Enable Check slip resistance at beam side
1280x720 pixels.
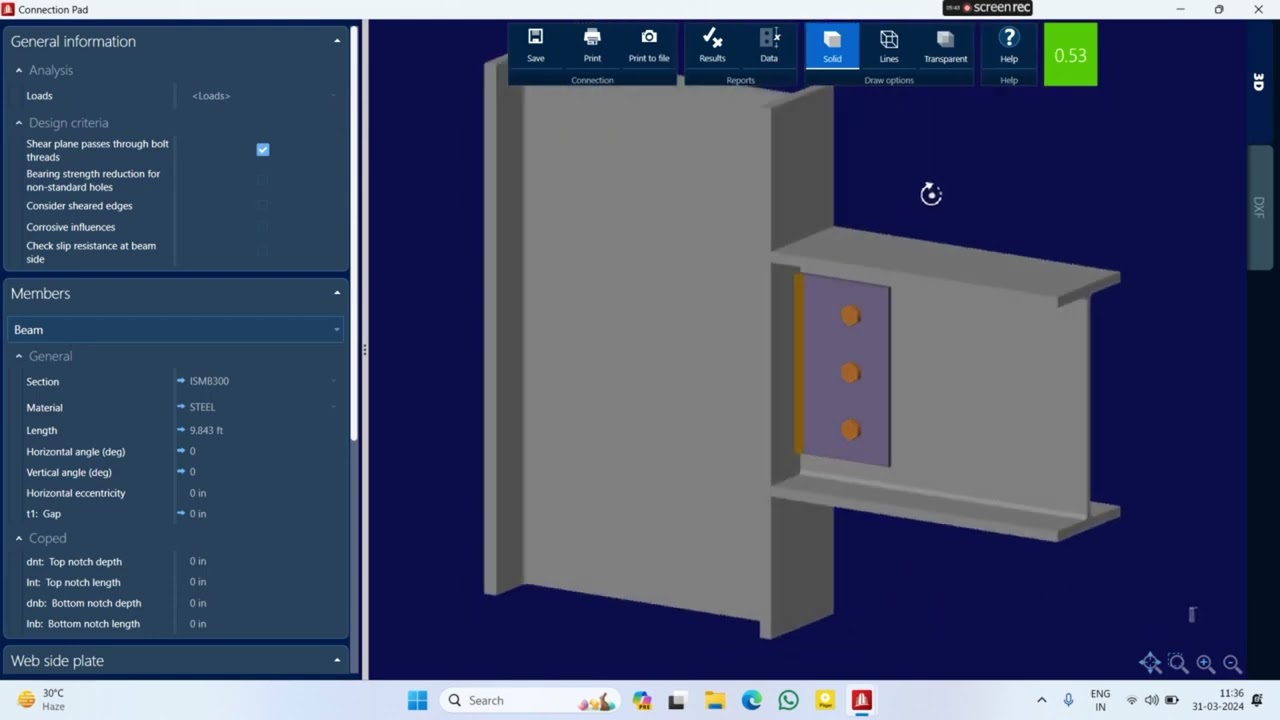pyautogui.click(x=263, y=252)
